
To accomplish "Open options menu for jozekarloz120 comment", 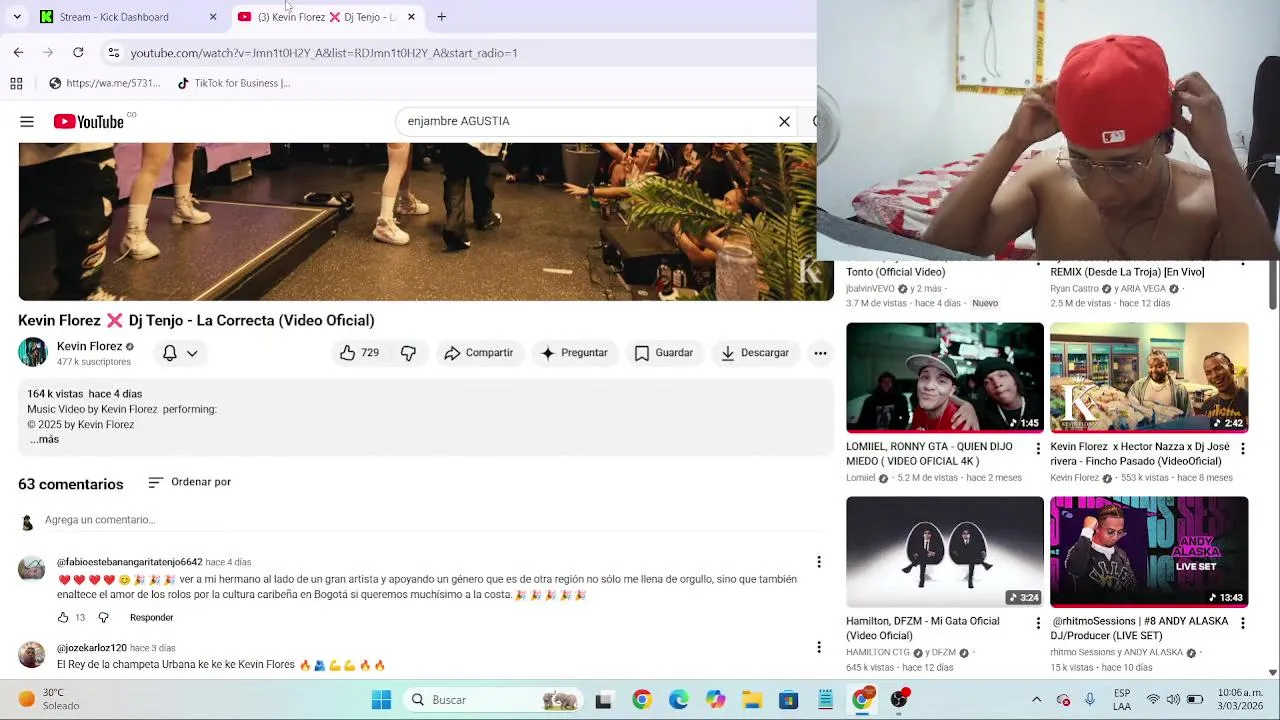I will [819, 647].
